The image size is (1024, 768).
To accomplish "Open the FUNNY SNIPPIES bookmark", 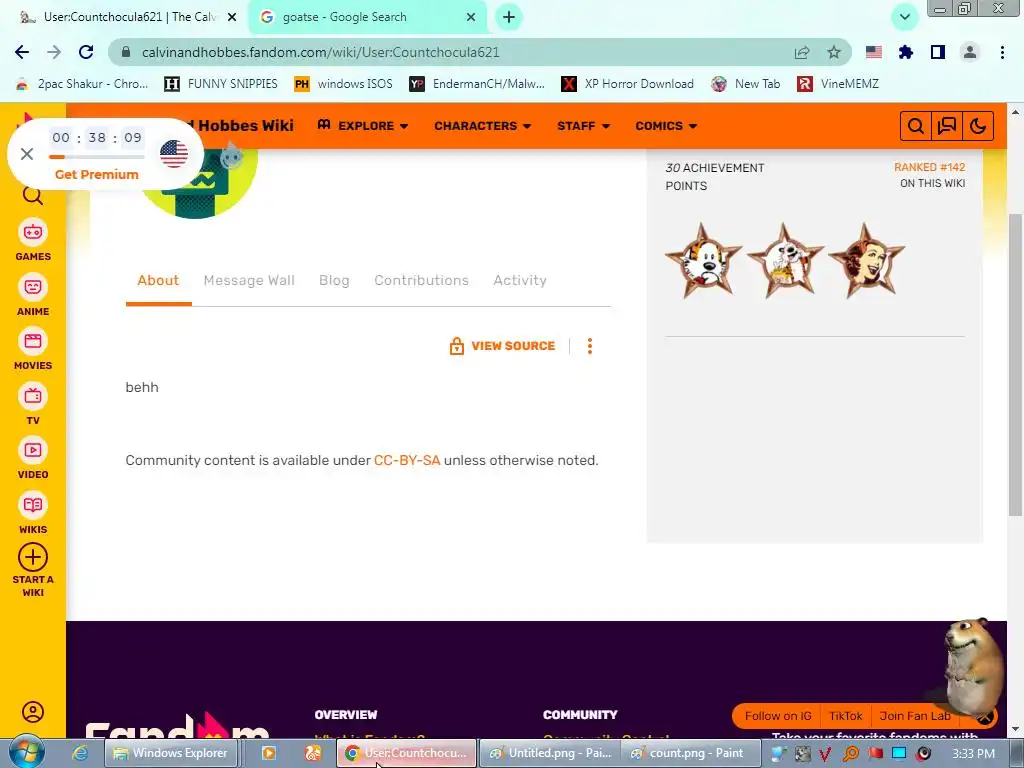I will pyautogui.click(x=221, y=84).
